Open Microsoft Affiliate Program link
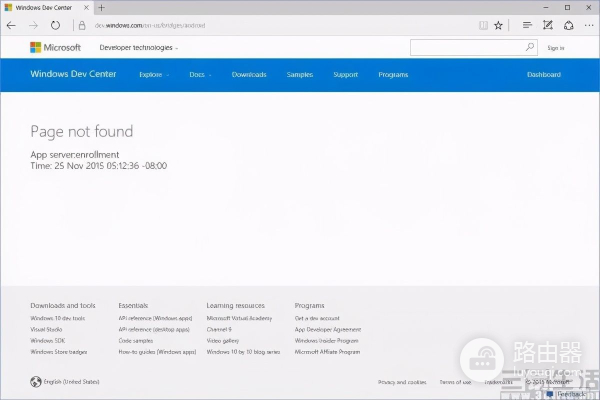The height and width of the screenshot is (400, 600). pyautogui.click(x=327, y=352)
